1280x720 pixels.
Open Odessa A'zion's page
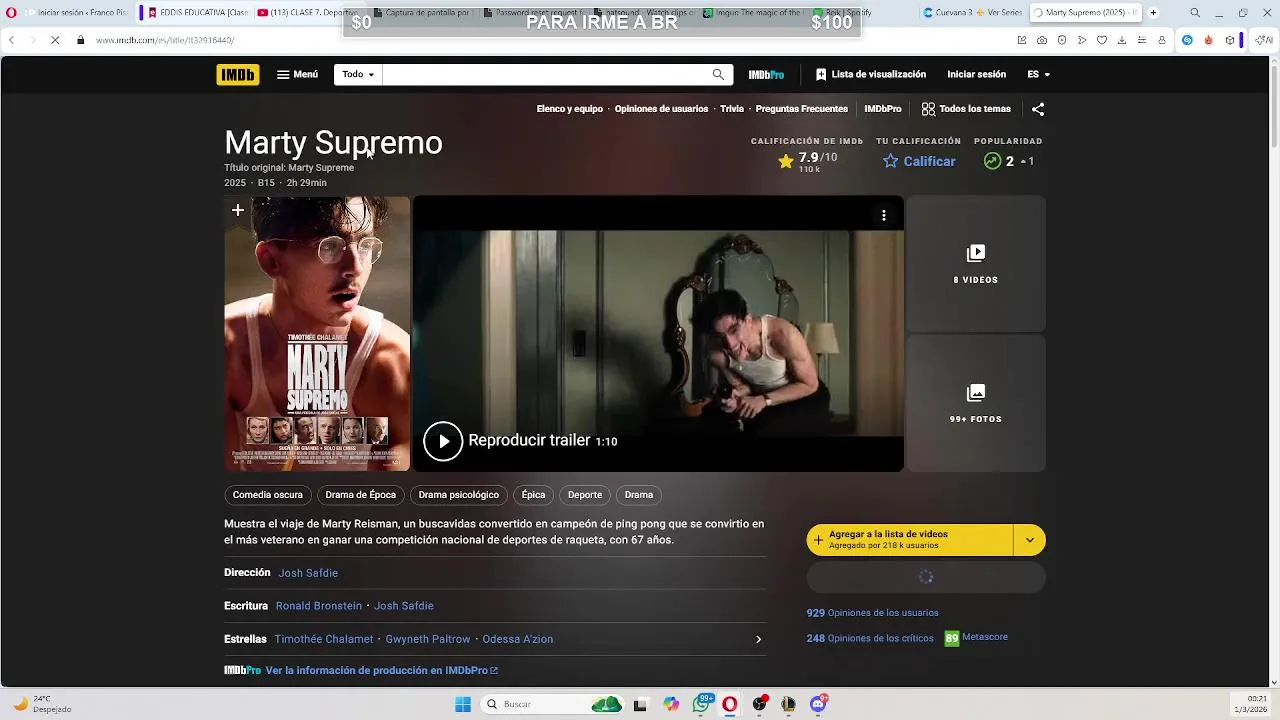(518, 639)
